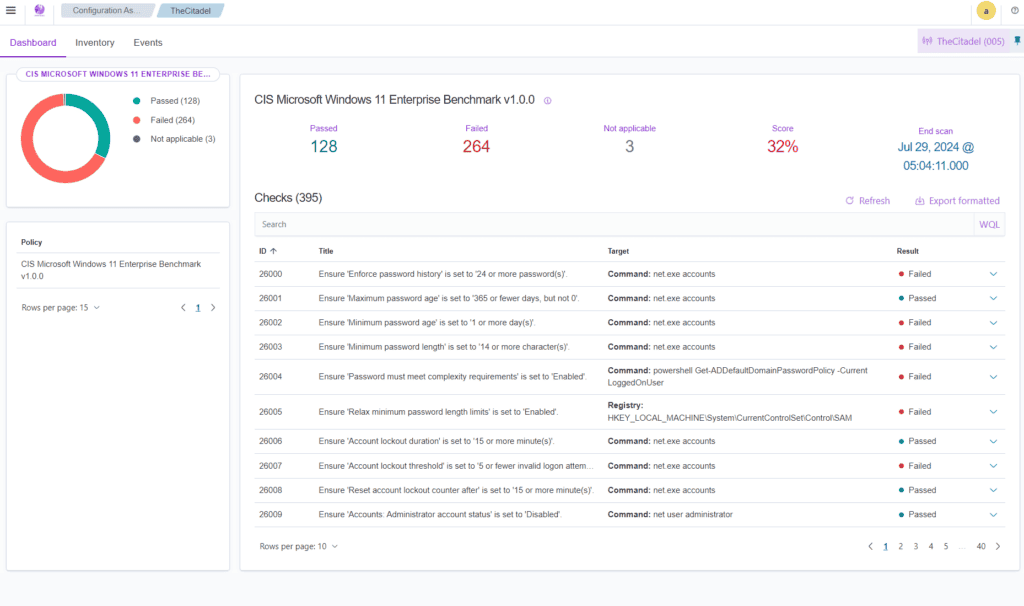The width and height of the screenshot is (1024, 606).
Task: Switch to the Inventory tab
Action: click(x=94, y=42)
